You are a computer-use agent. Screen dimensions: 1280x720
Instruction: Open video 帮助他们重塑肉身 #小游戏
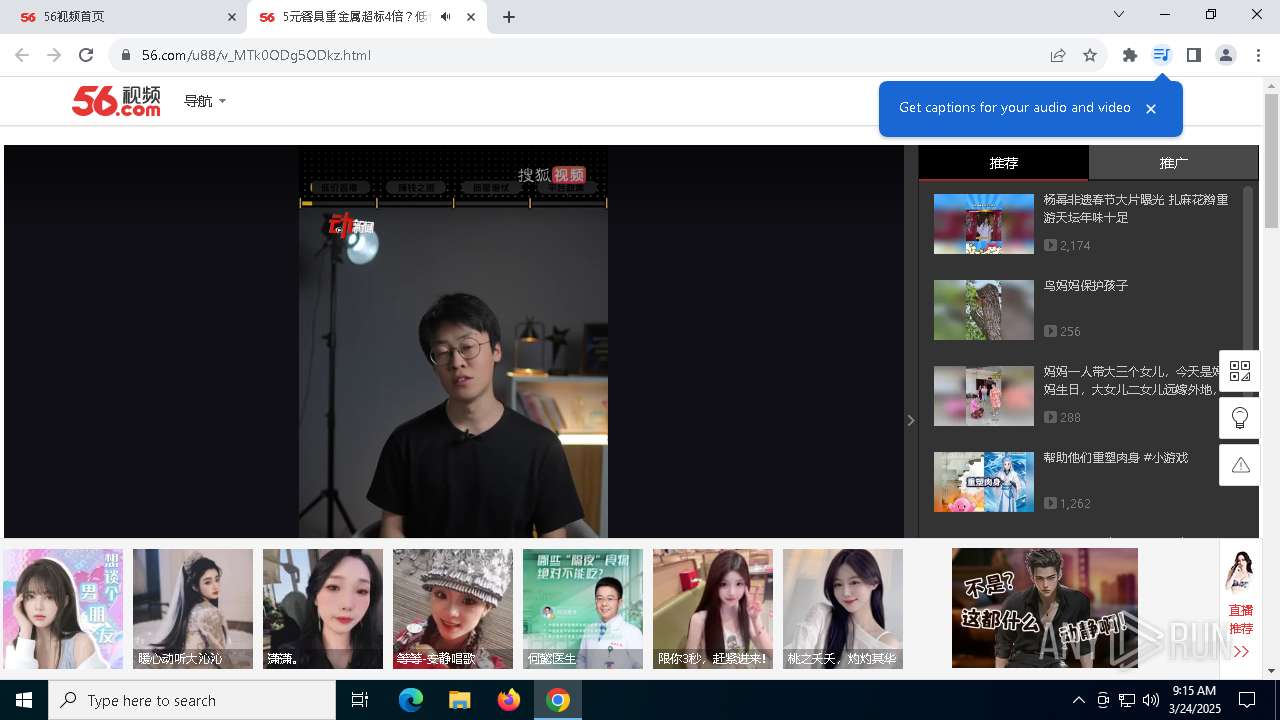tap(1116, 458)
